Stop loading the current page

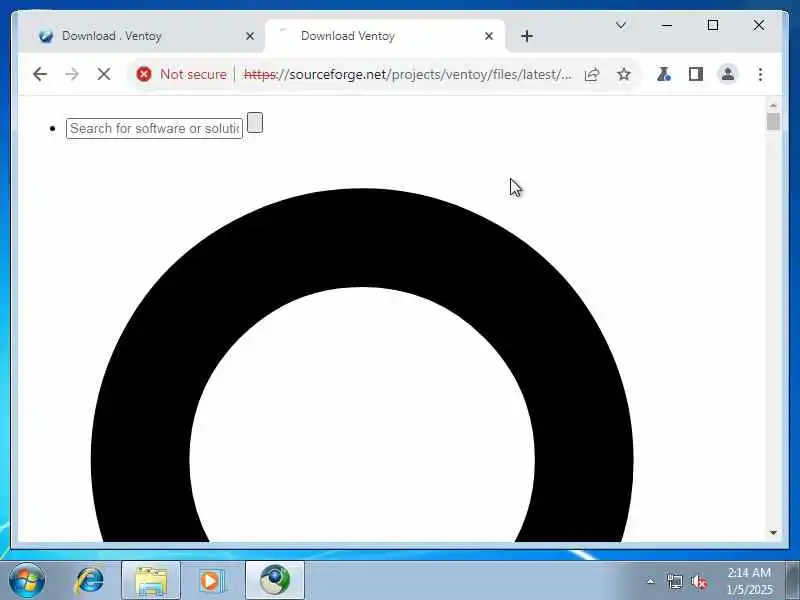(x=104, y=74)
